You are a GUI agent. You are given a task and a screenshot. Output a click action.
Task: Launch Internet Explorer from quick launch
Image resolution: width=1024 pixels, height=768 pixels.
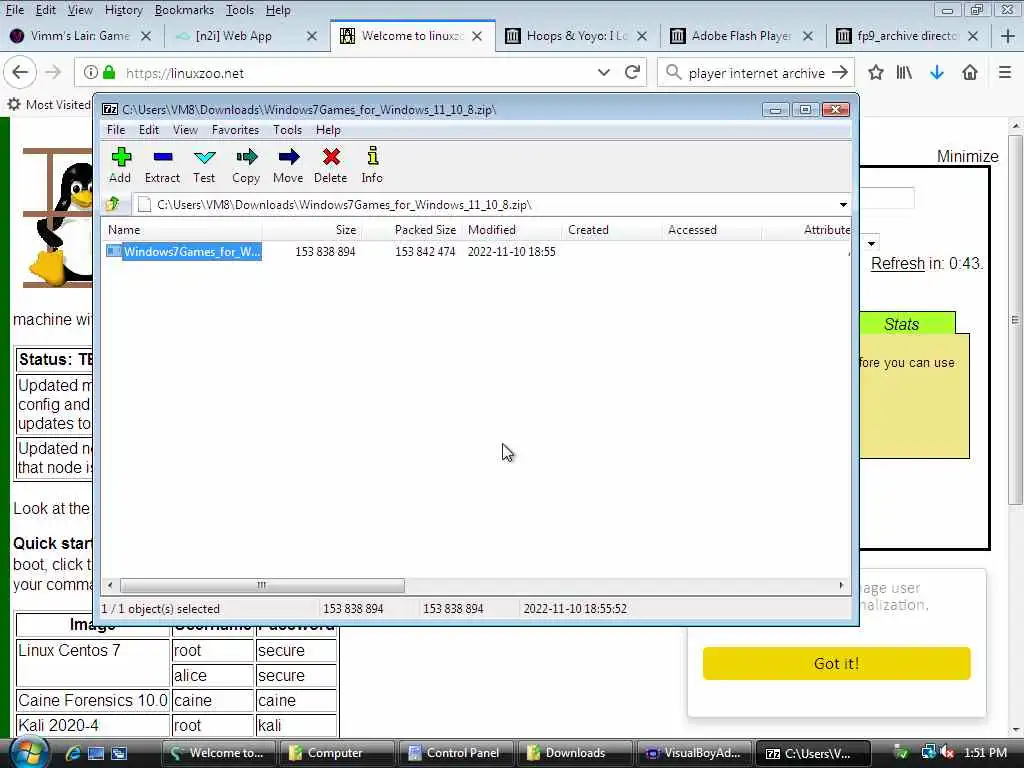click(x=72, y=753)
